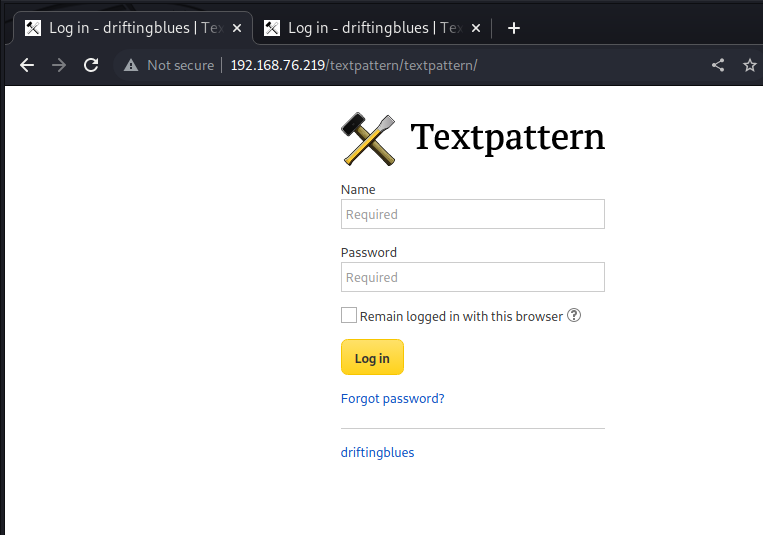Close the second Log in tab
Screen dimensions: 763x535
(476, 28)
